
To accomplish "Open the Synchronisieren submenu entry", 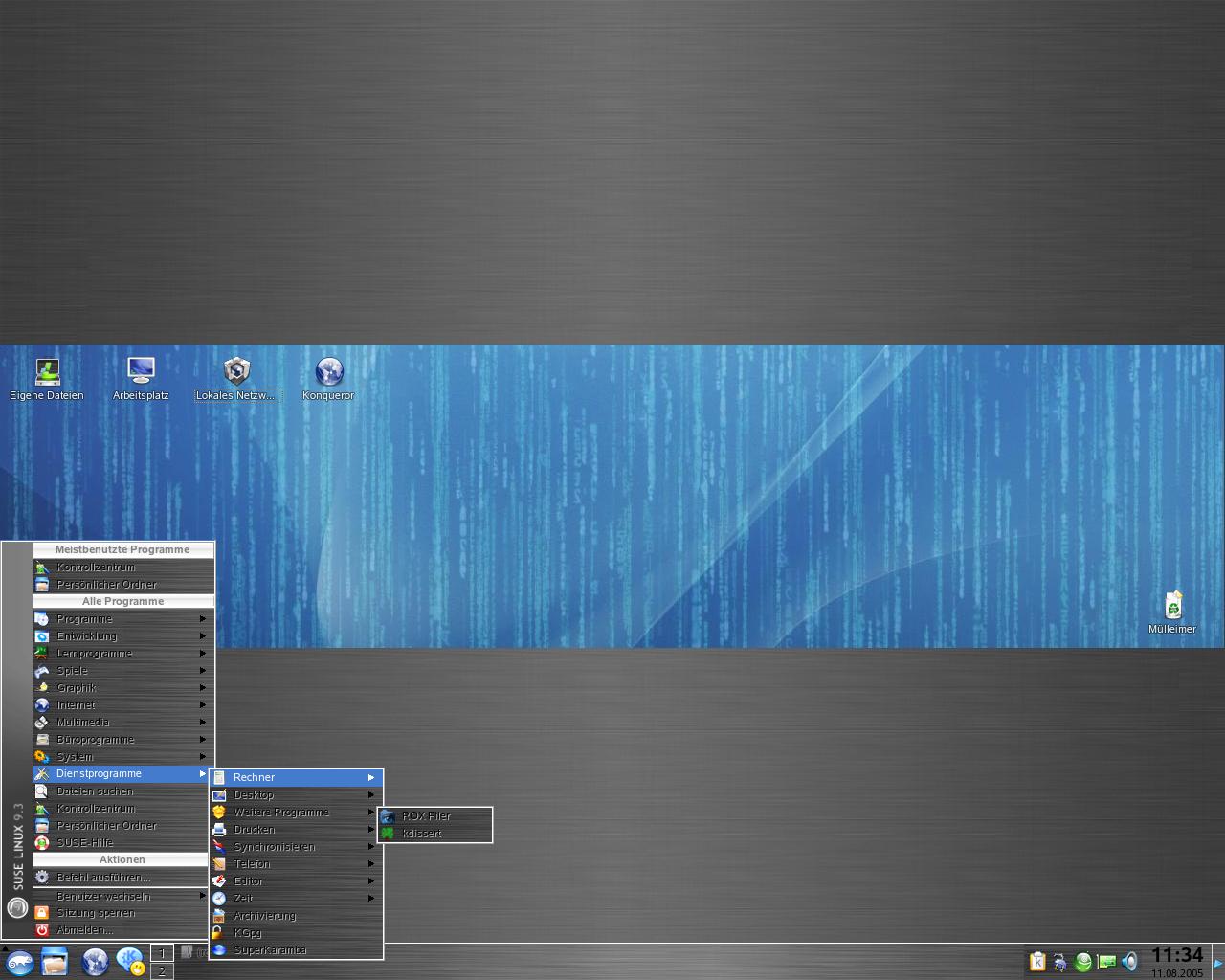I will 297,847.
